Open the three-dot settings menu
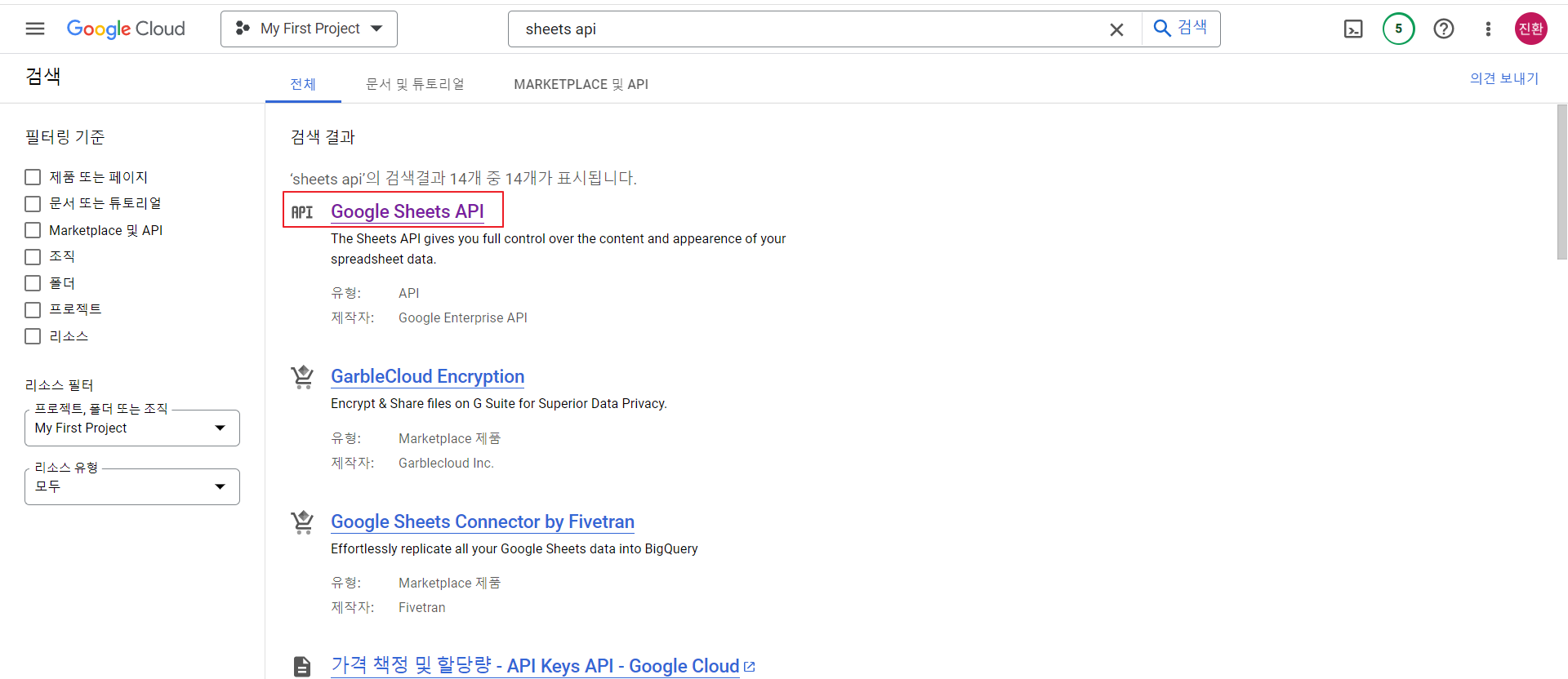1568x679 pixels. click(1488, 29)
